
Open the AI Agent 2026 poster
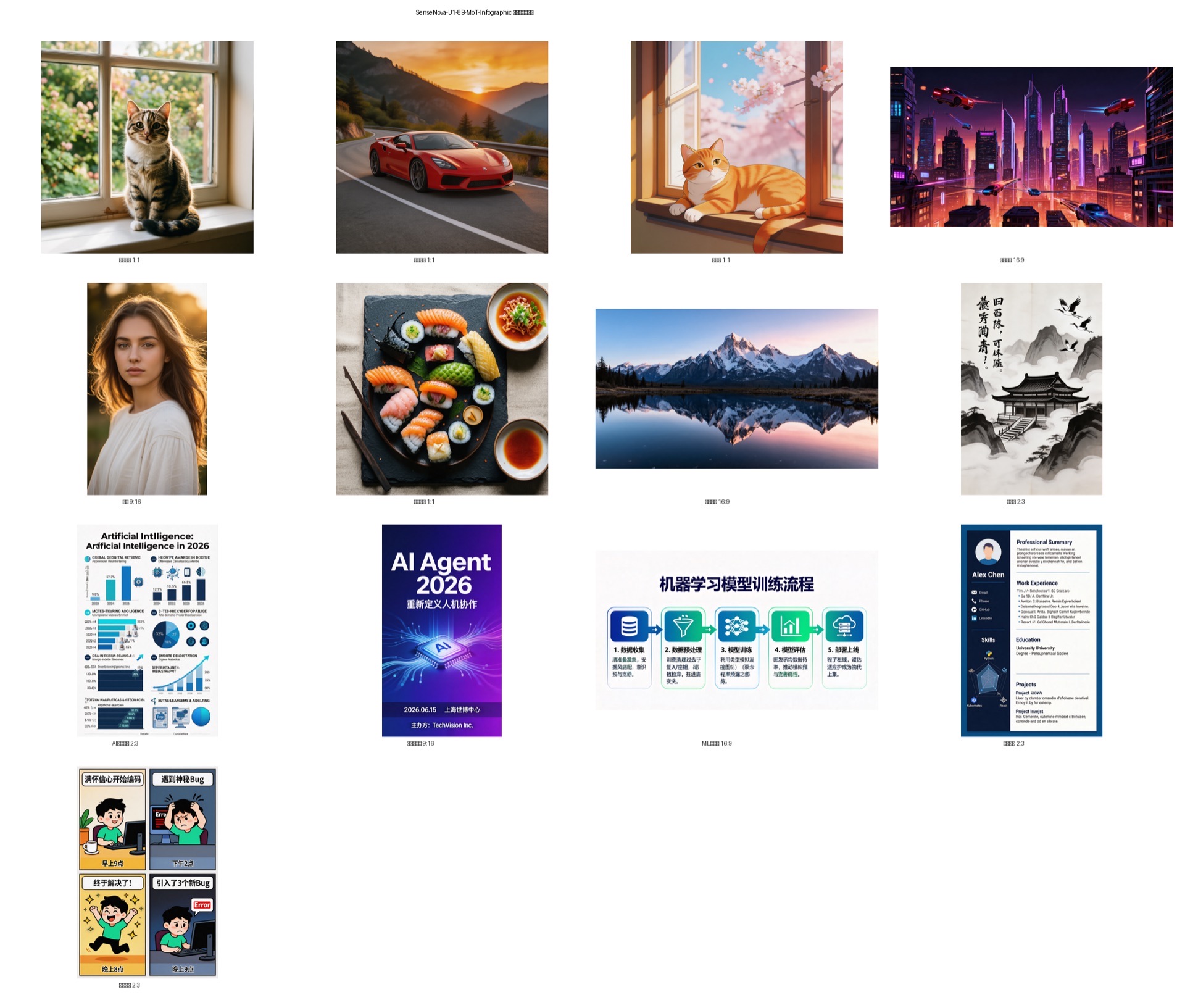[x=442, y=630]
